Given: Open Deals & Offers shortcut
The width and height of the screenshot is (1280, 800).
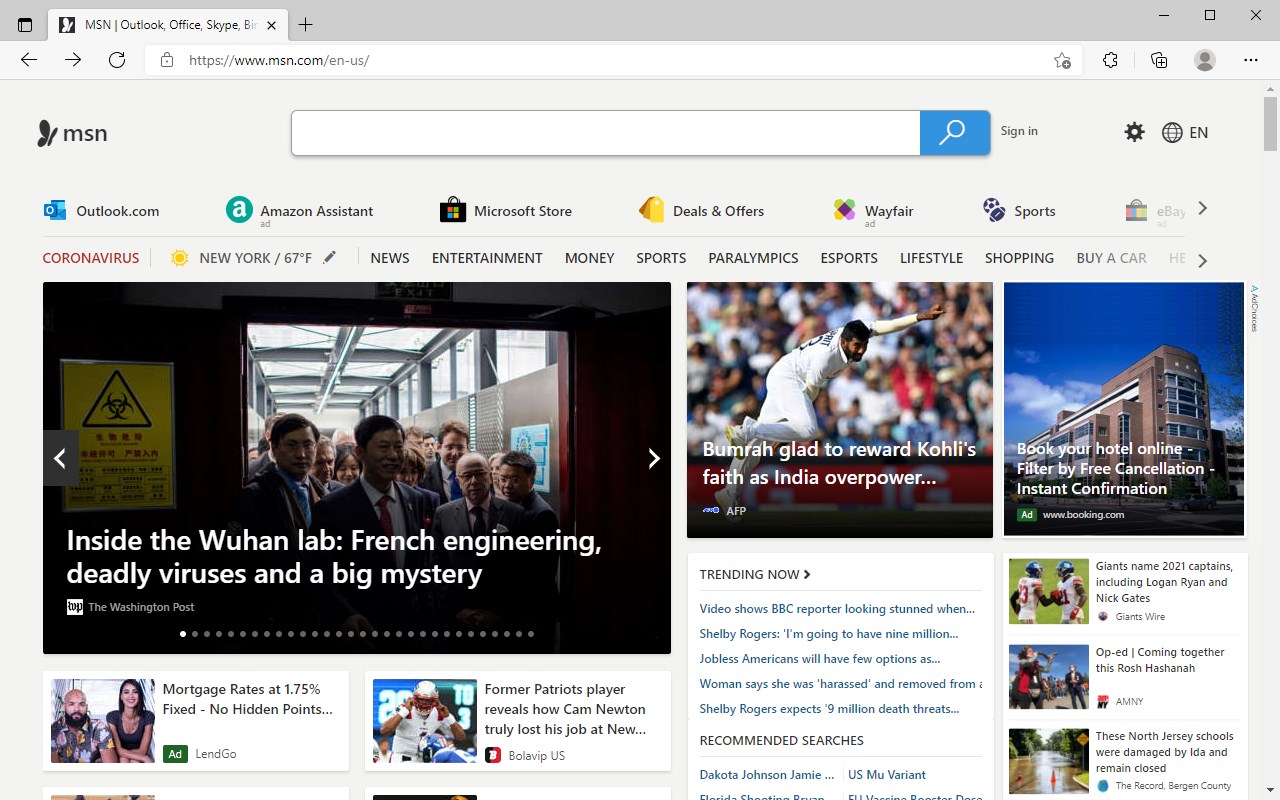Looking at the screenshot, I should (702, 211).
